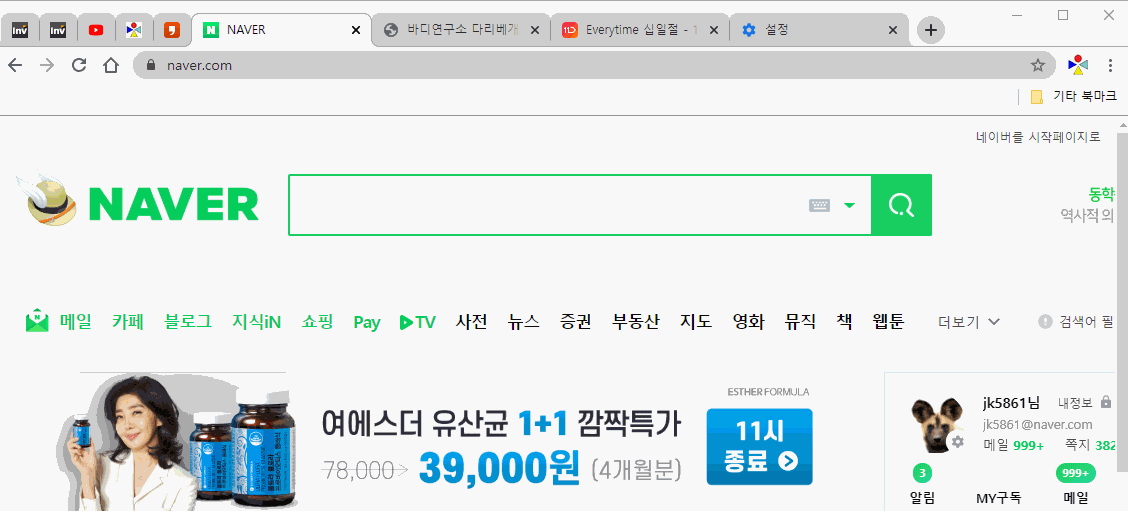
Task: Open the on-screen keyboard icon in search box
Action: click(819, 206)
